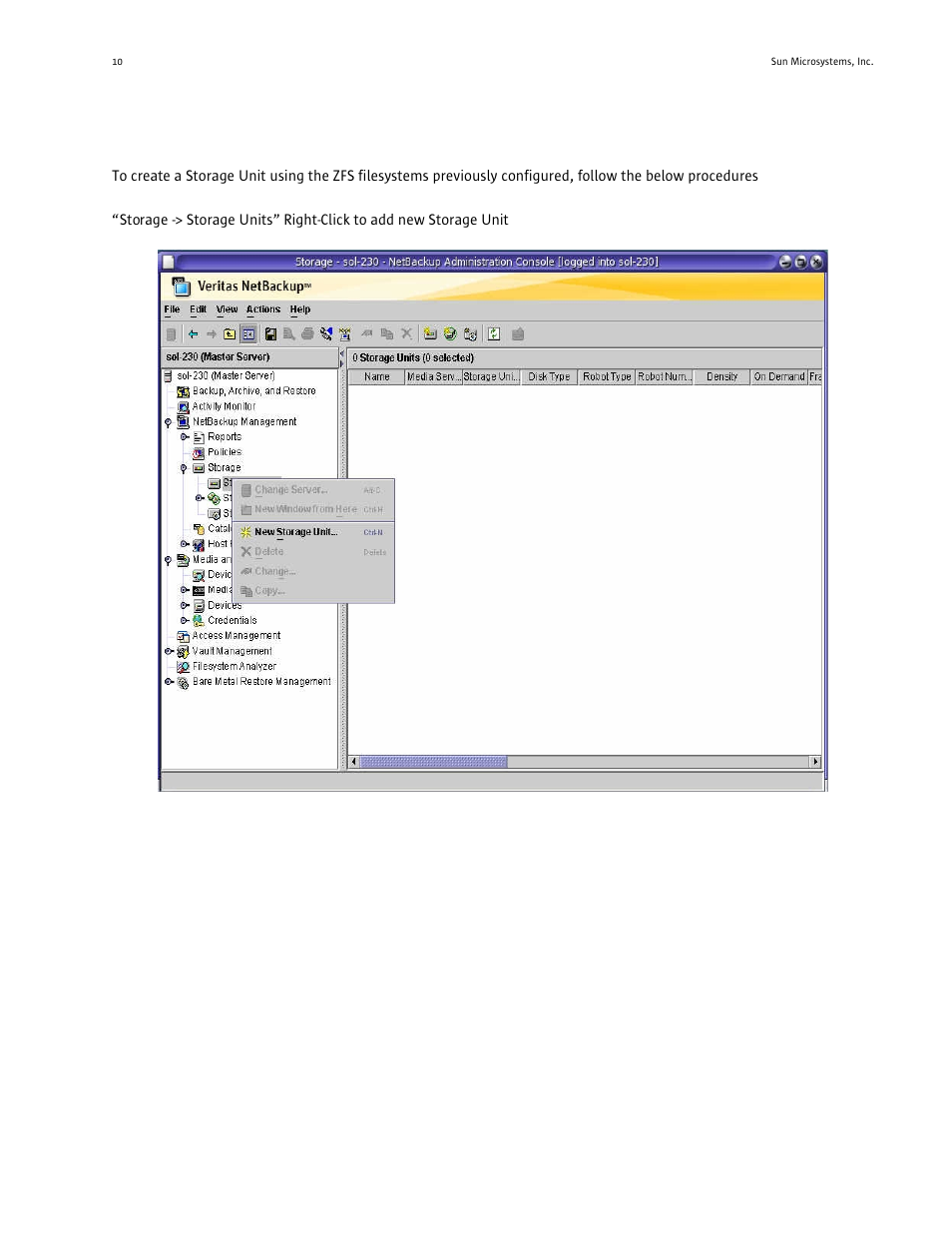Viewport: 952px width, 1233px height.
Task: Click the Up One Level folder icon
Action: point(230,334)
